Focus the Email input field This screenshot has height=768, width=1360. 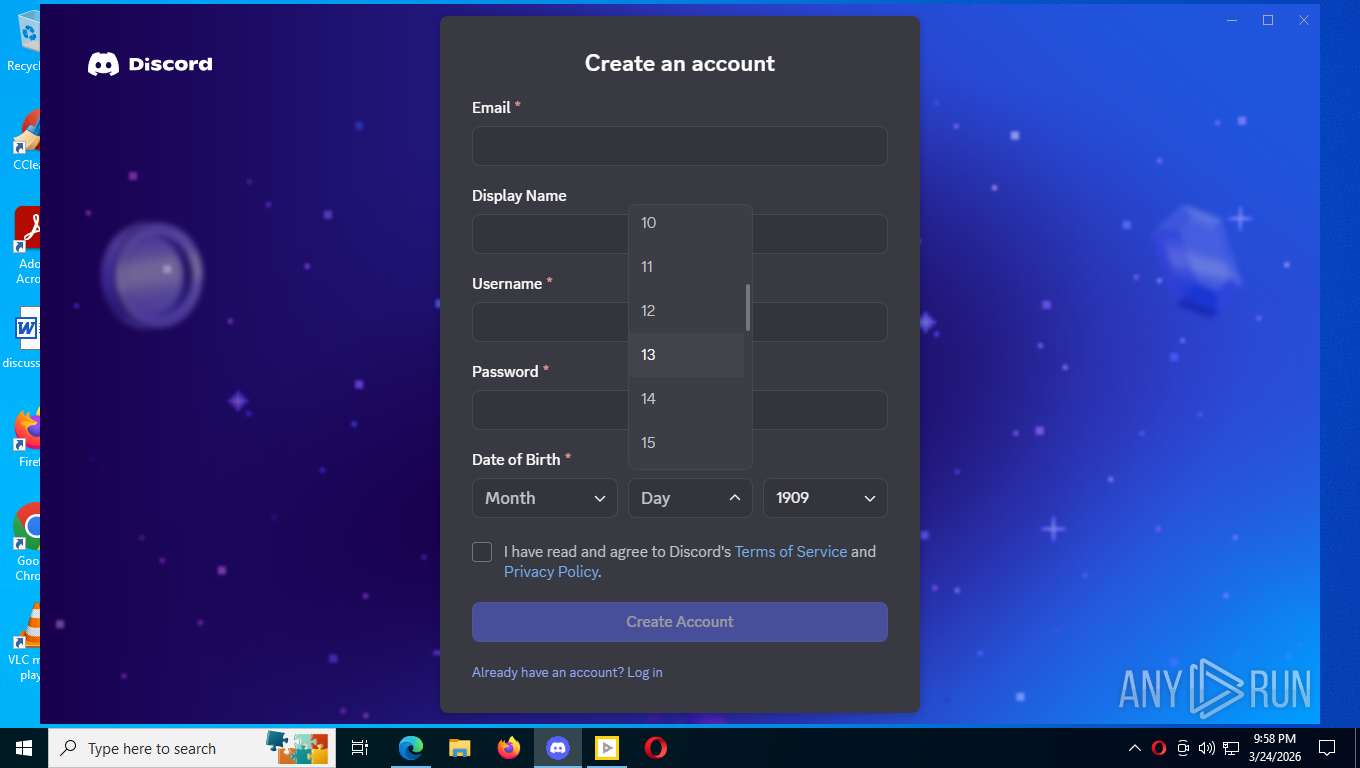[x=680, y=146]
